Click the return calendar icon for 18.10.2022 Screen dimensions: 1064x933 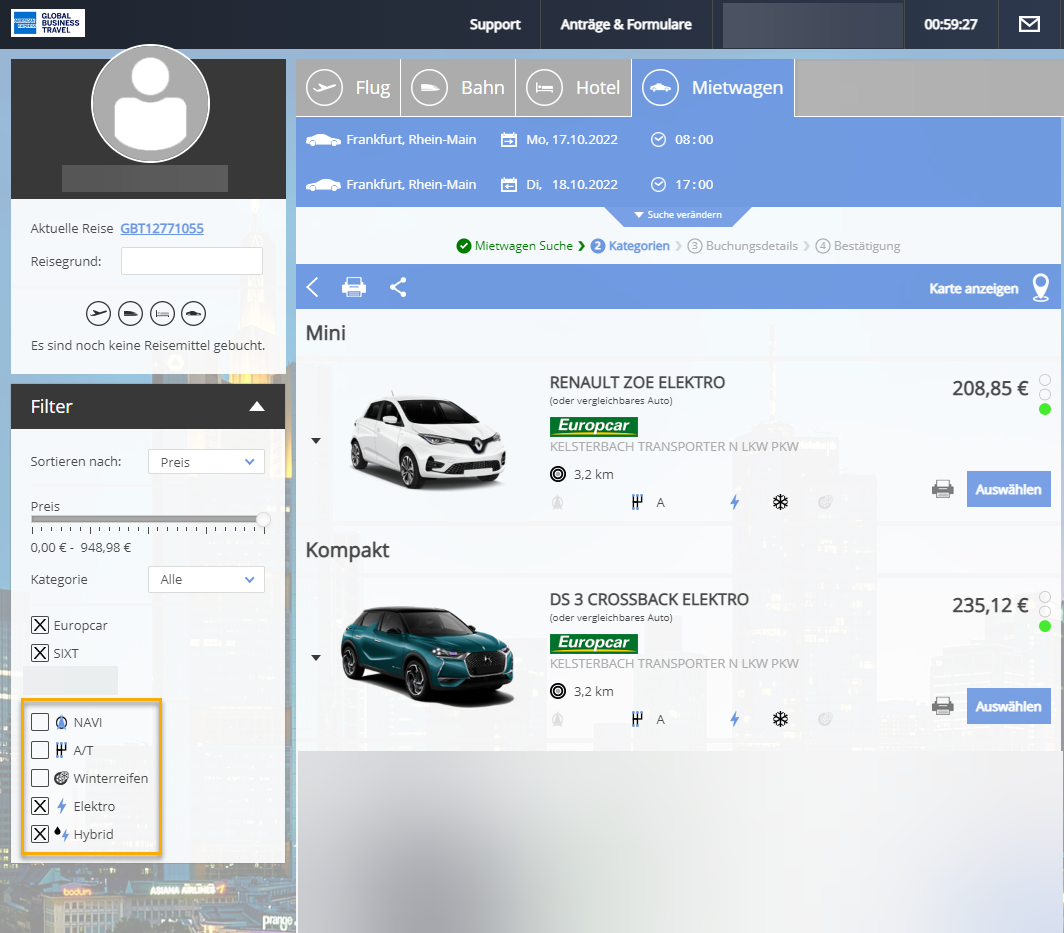(x=509, y=185)
